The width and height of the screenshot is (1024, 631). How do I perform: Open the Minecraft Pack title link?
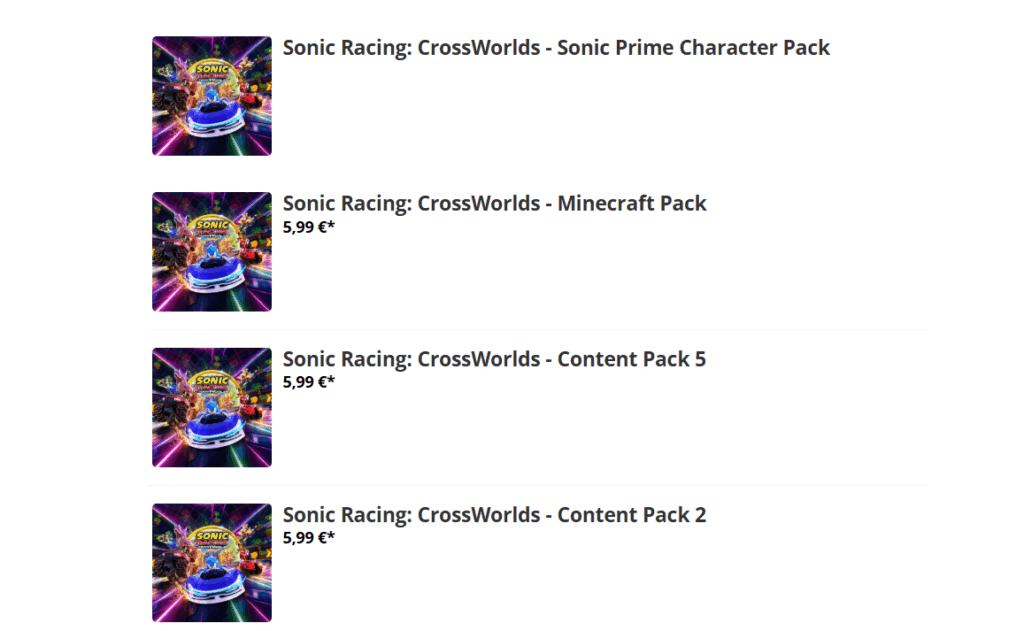click(x=494, y=204)
